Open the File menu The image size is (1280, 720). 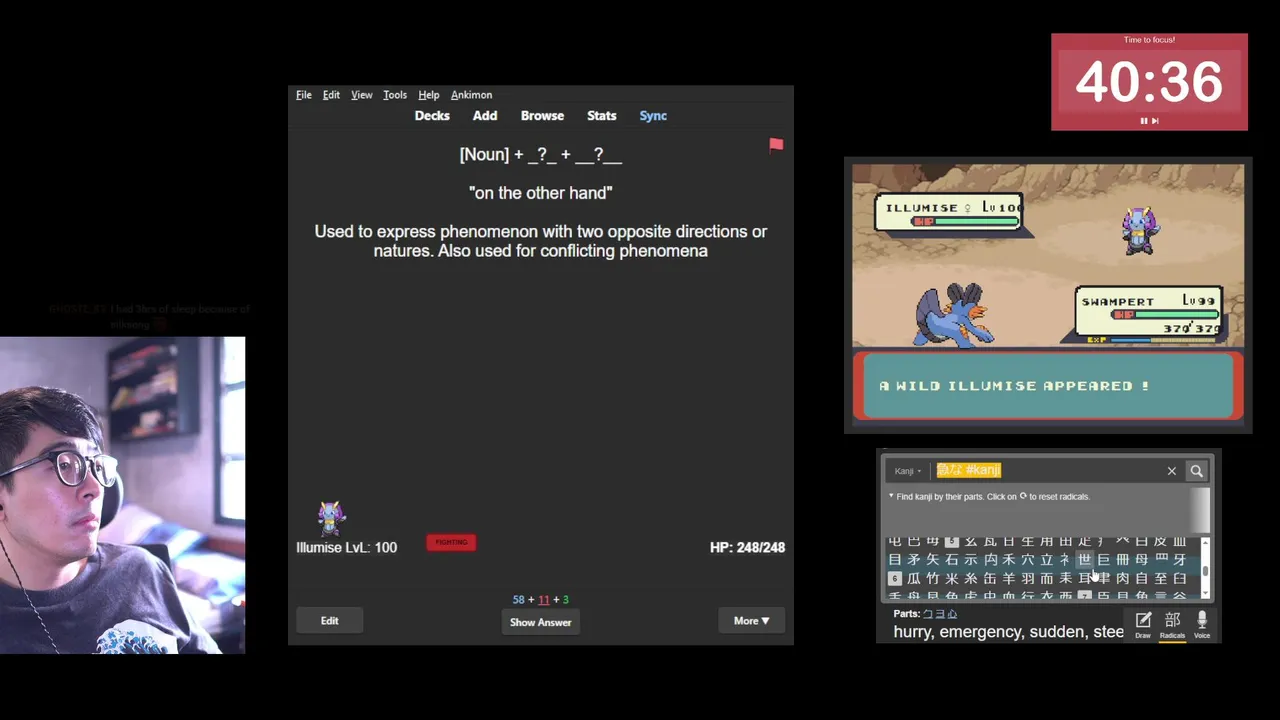click(x=304, y=95)
